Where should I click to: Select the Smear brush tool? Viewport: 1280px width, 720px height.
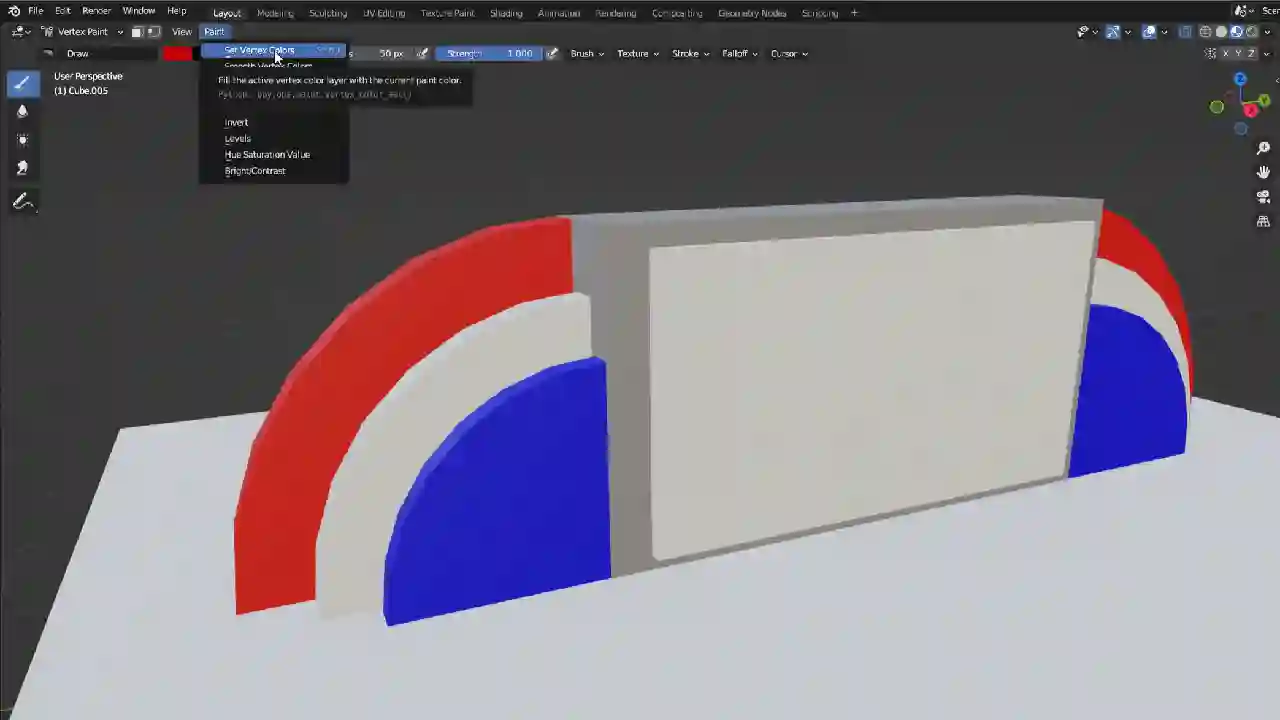point(22,167)
